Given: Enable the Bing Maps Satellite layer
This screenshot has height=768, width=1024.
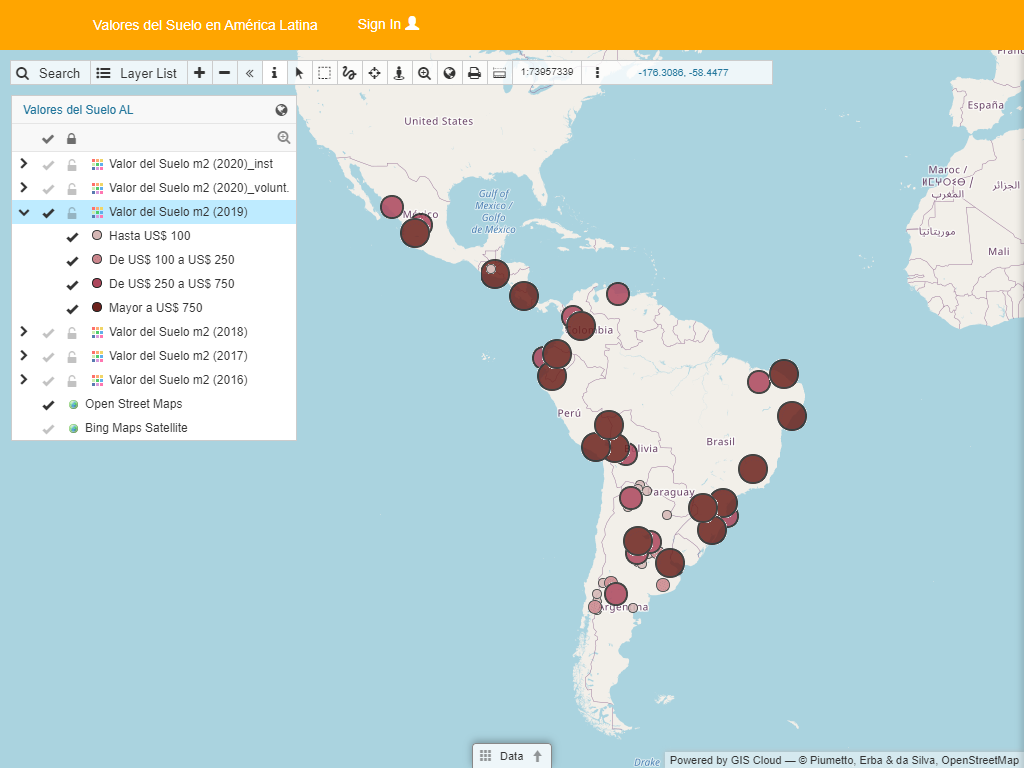Looking at the screenshot, I should 48,429.
